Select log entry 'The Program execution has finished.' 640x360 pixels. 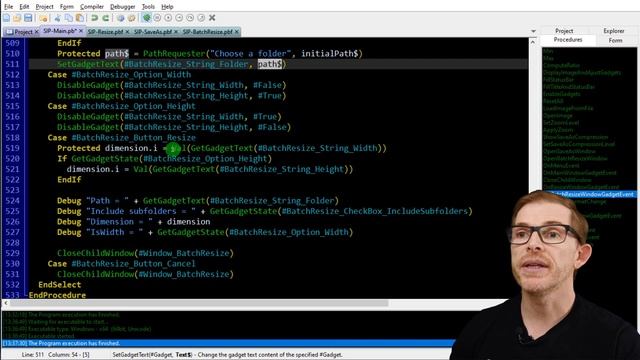coord(229,343)
